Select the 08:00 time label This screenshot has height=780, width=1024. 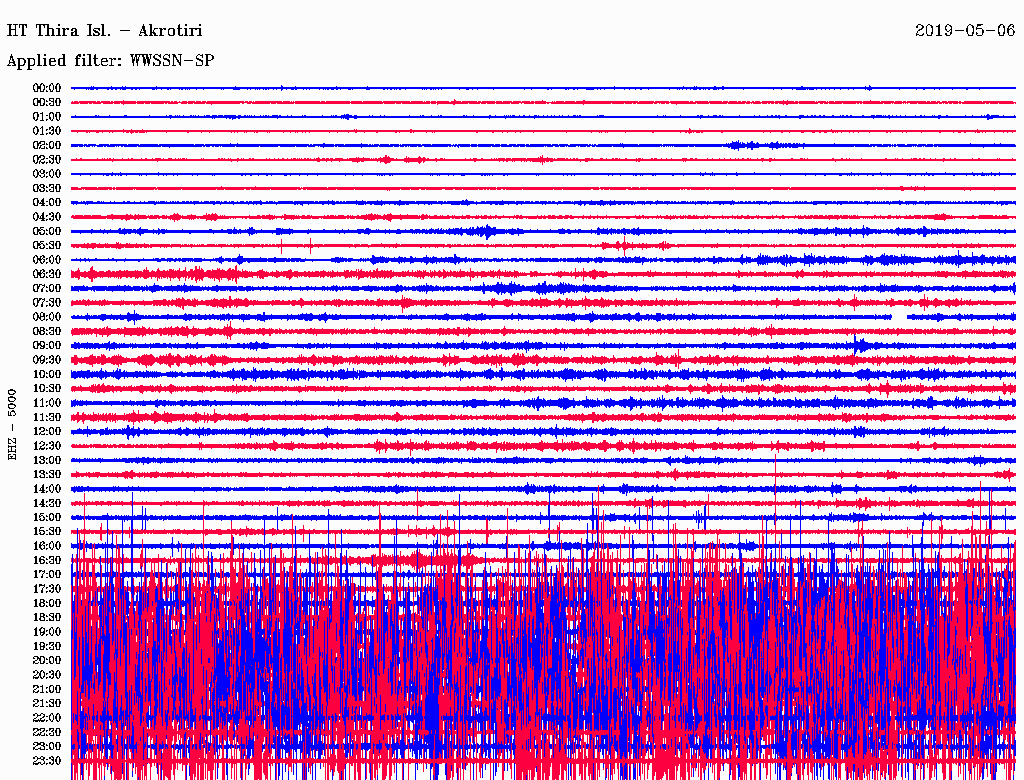47,317
